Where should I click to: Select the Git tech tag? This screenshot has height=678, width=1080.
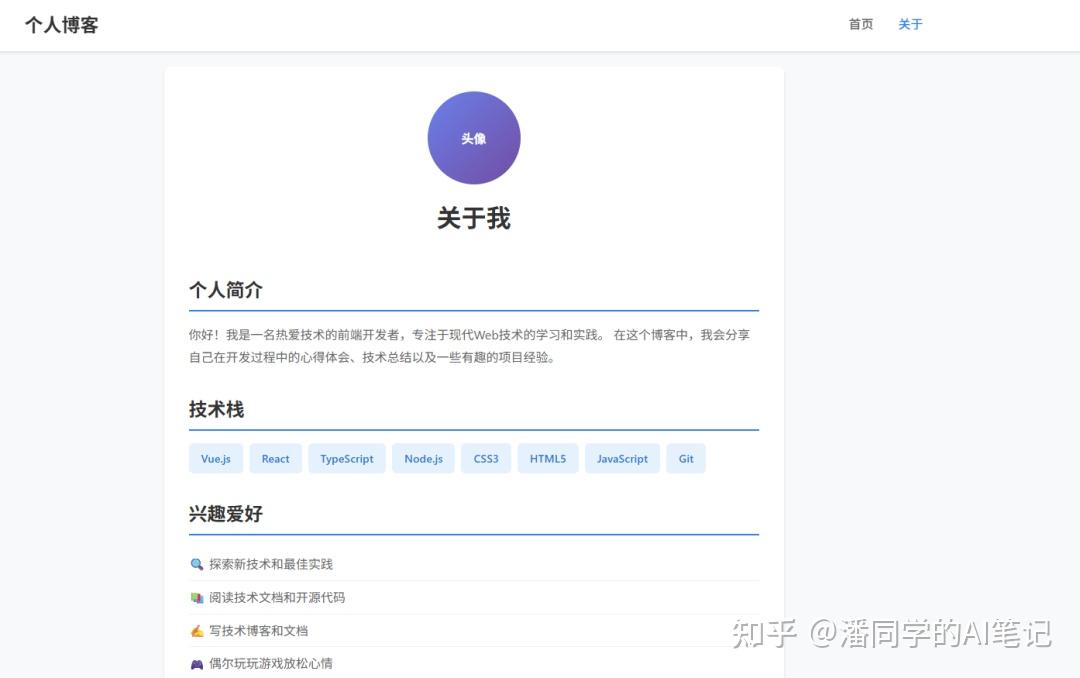(x=686, y=459)
